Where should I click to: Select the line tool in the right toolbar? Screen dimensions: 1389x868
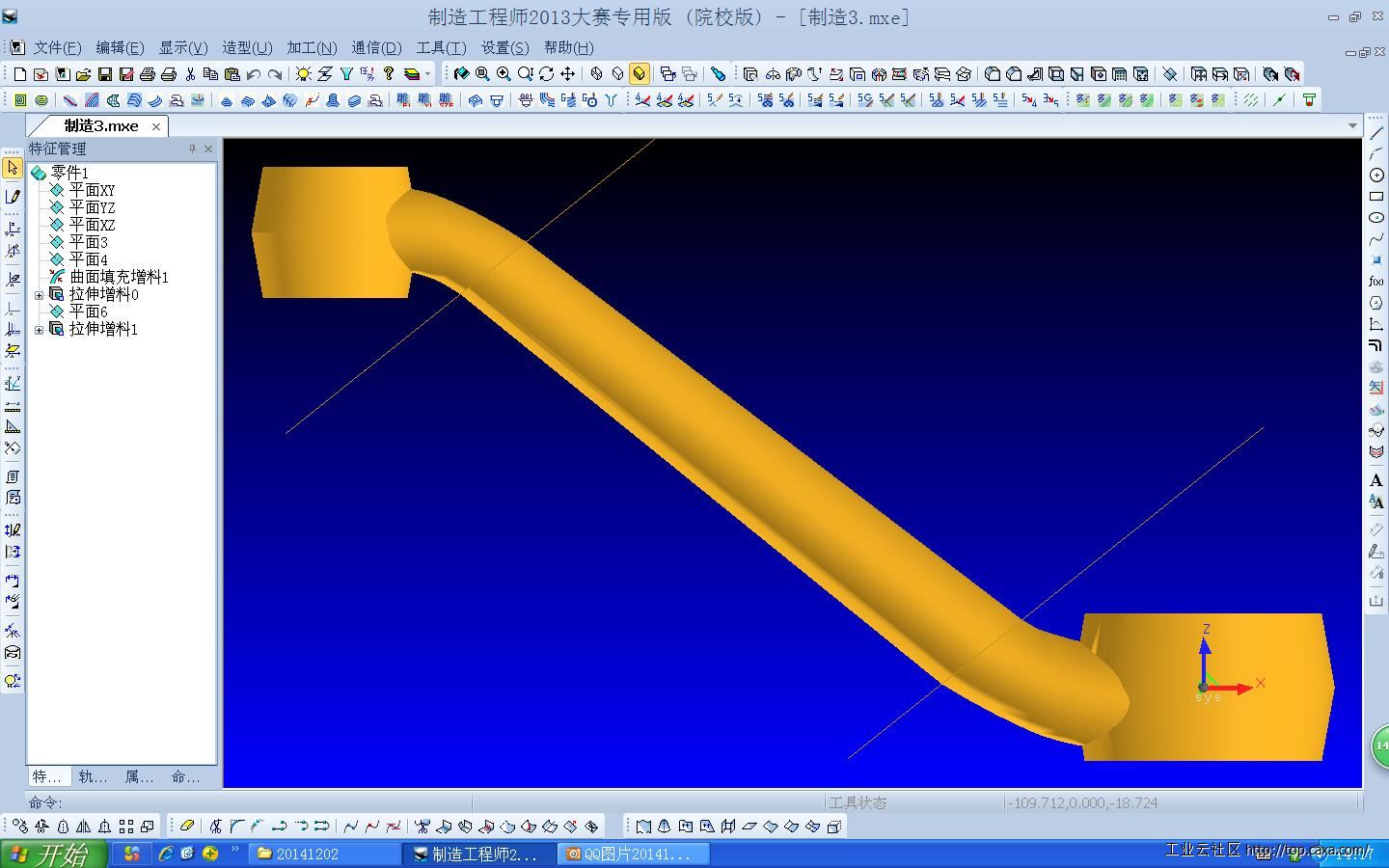[x=1376, y=132]
